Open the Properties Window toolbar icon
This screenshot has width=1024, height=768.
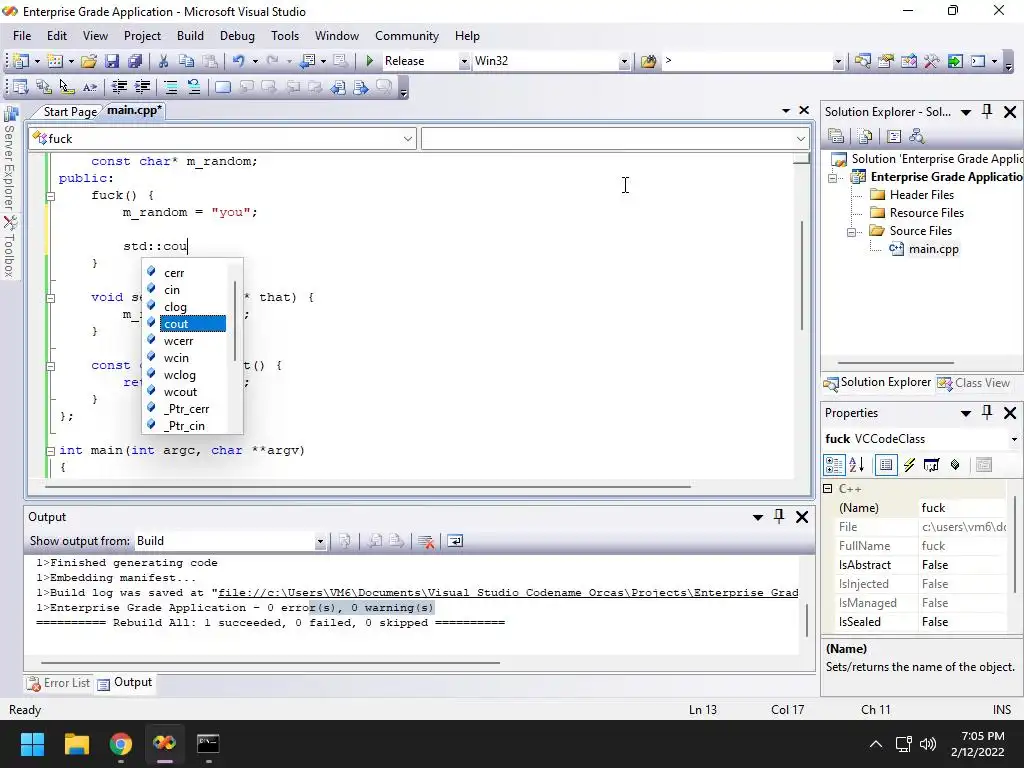886,61
